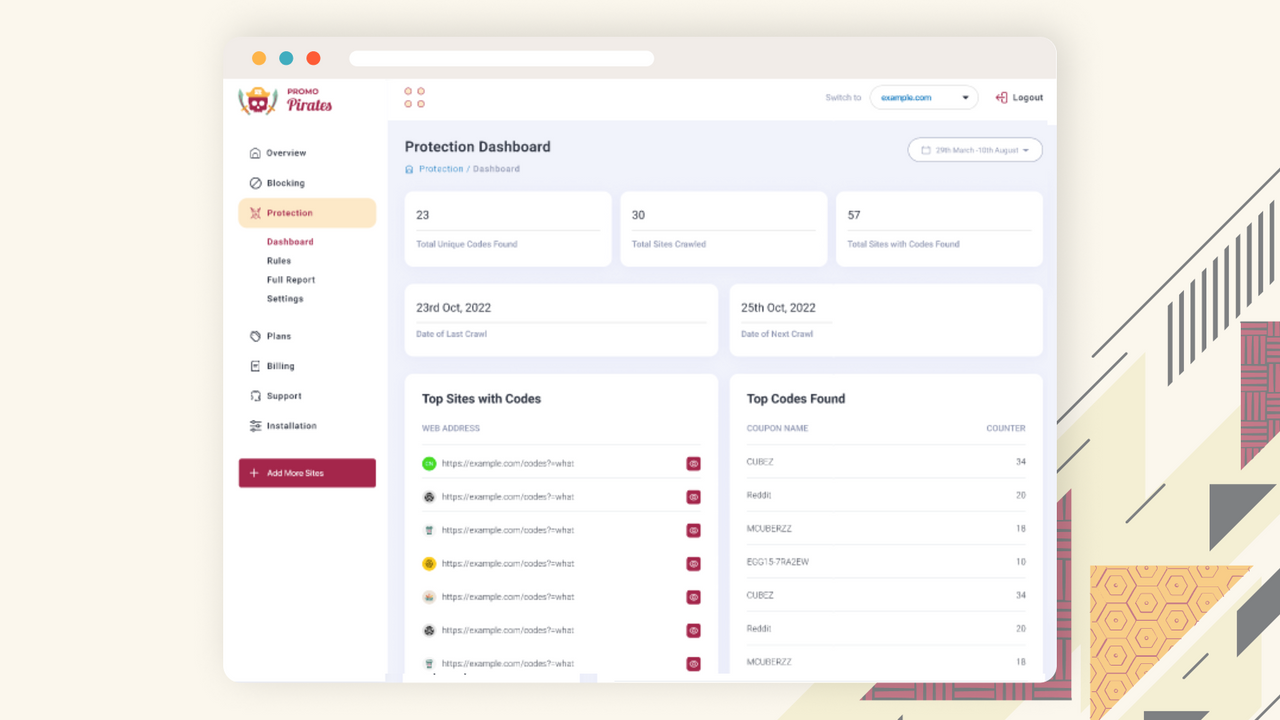
Task: Open Rules under the Protection menu
Action: point(281,260)
